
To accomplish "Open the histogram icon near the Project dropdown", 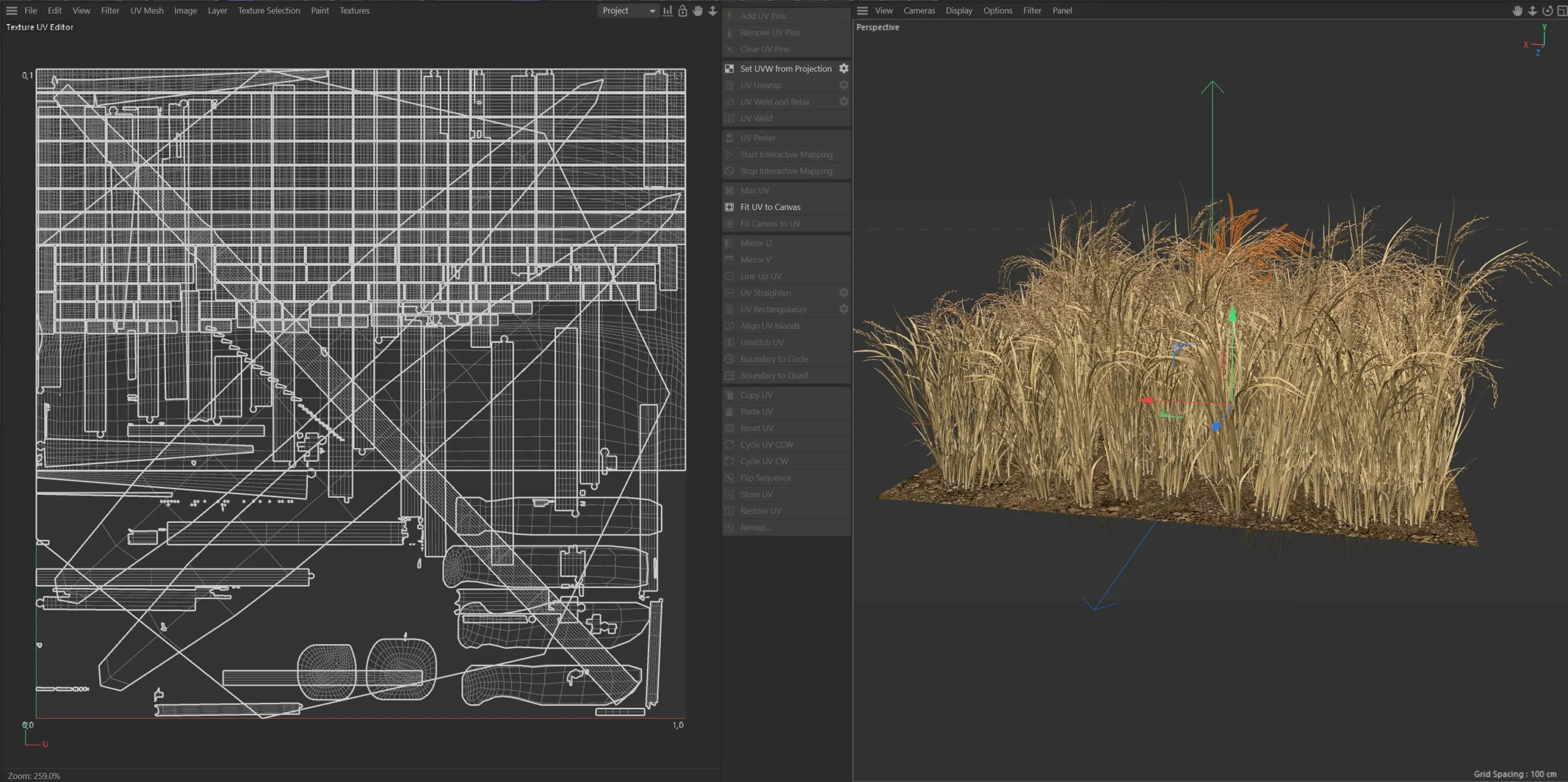I will 668,10.
